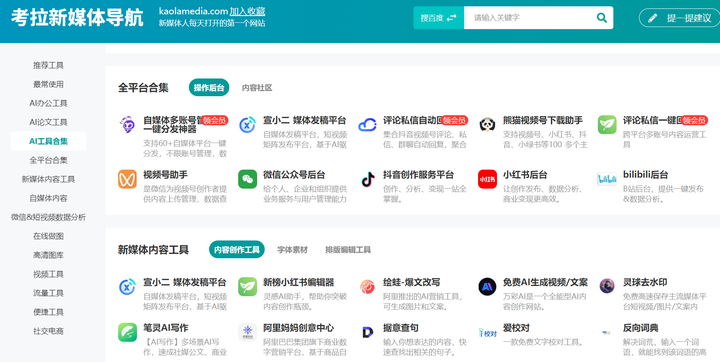Open the 熊猫视频号下载助手 title link
The image size is (720, 362).
point(543,120)
